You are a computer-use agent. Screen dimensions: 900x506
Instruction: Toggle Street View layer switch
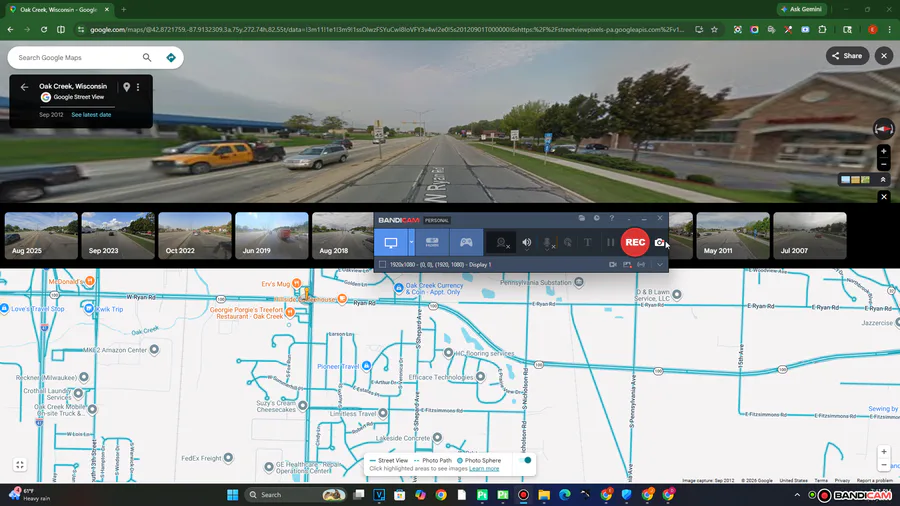pos(525,460)
